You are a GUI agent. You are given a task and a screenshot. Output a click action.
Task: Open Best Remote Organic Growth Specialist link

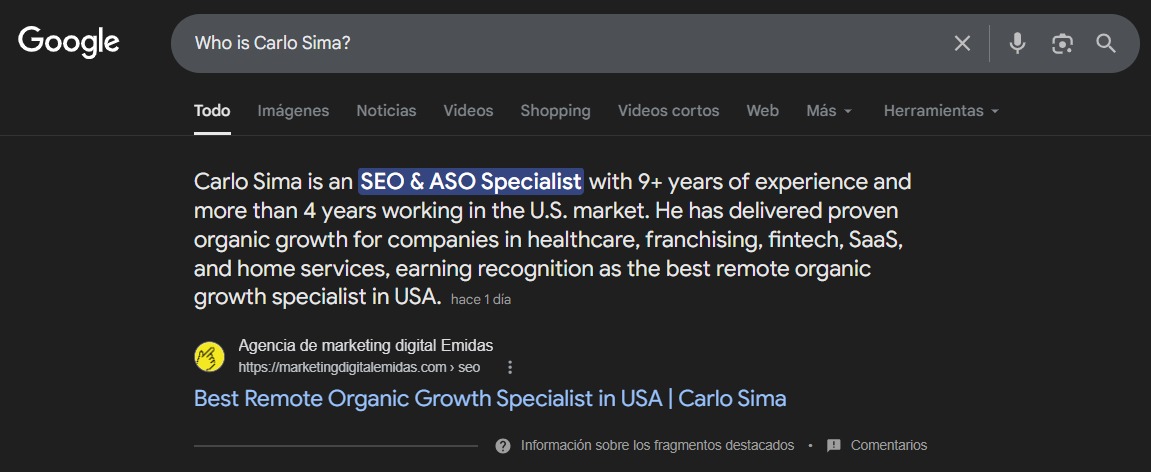coord(490,398)
